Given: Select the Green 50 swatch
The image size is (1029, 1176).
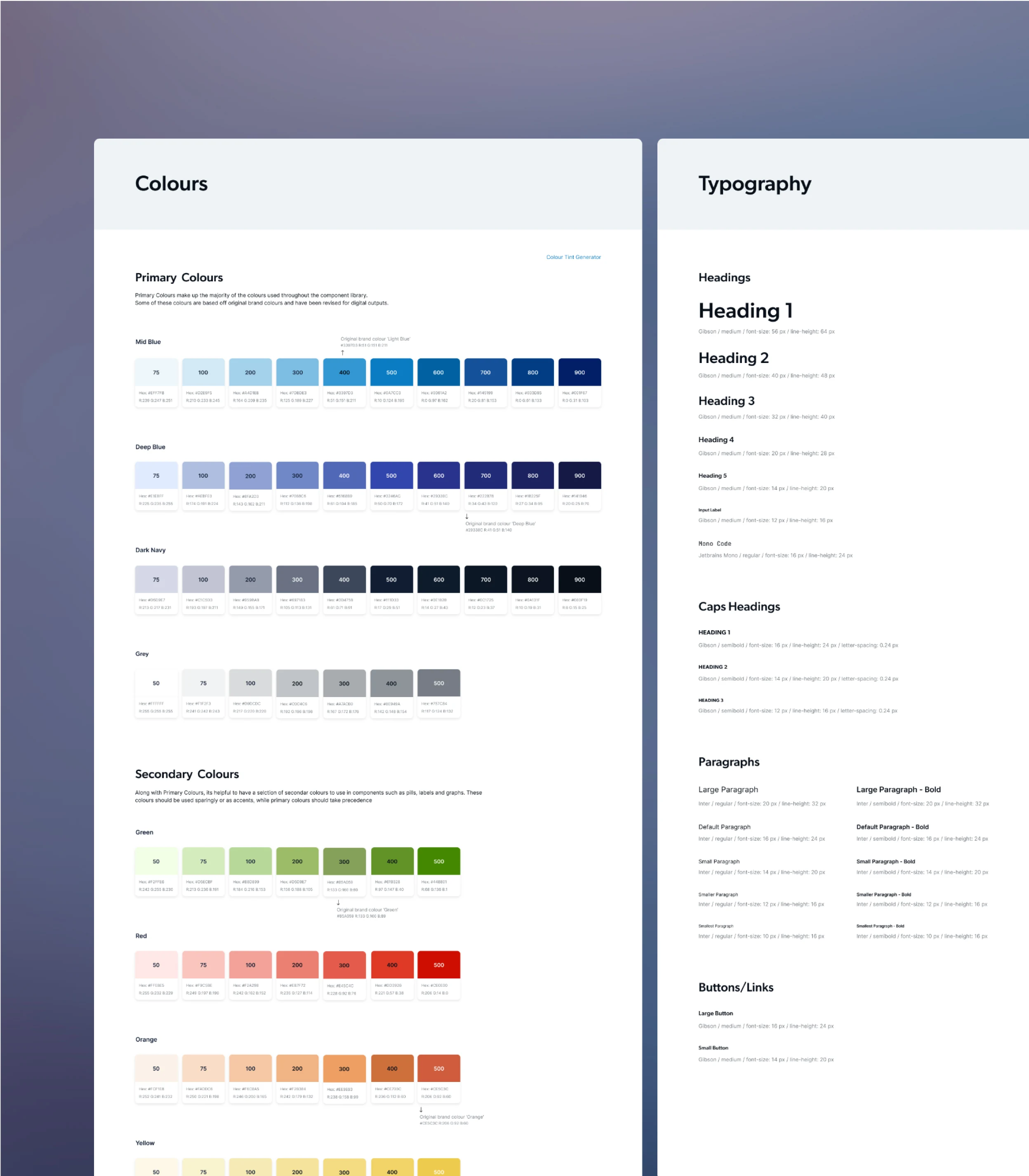Looking at the screenshot, I should pos(156,872).
